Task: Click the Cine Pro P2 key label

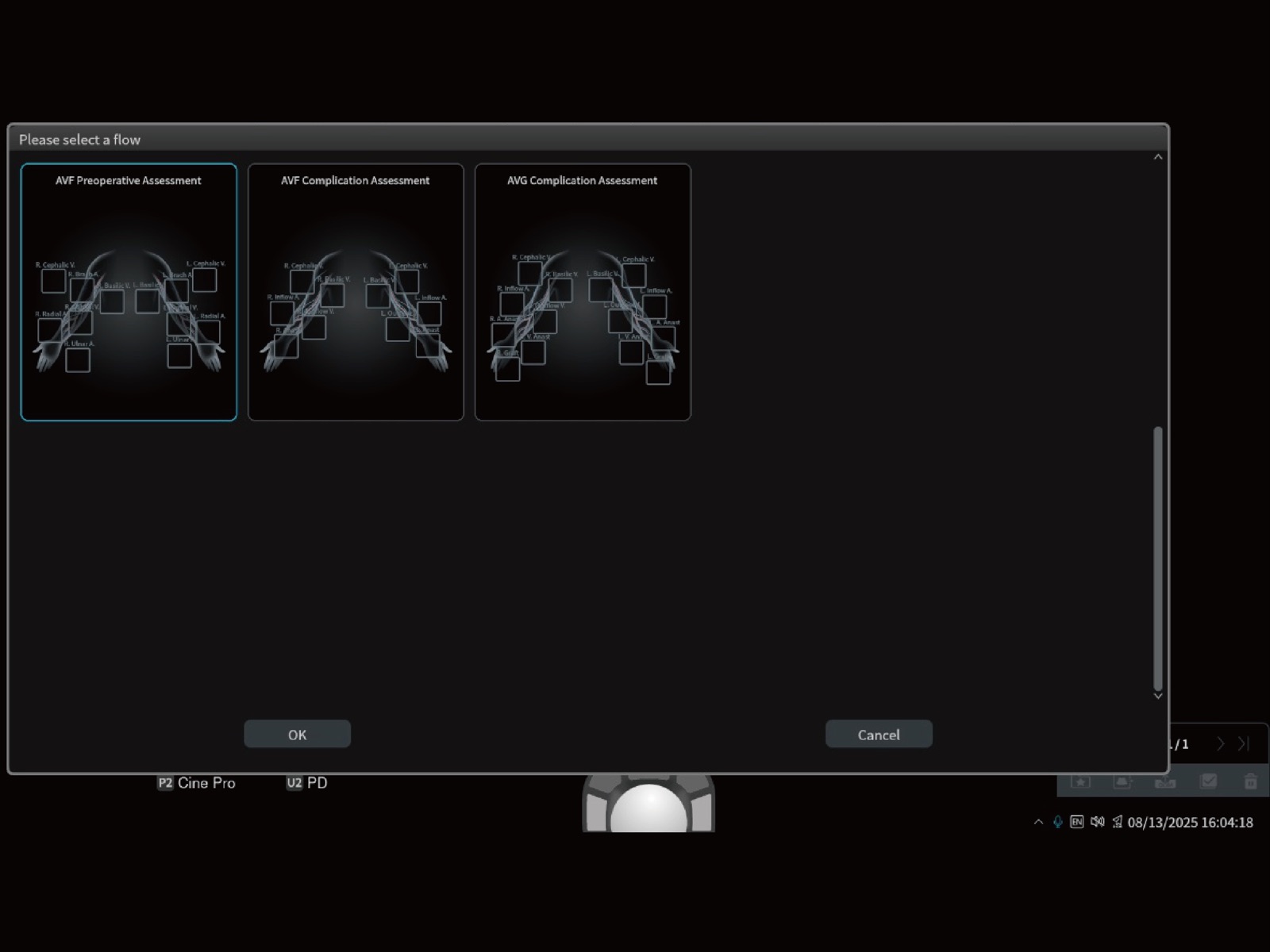Action: (197, 783)
